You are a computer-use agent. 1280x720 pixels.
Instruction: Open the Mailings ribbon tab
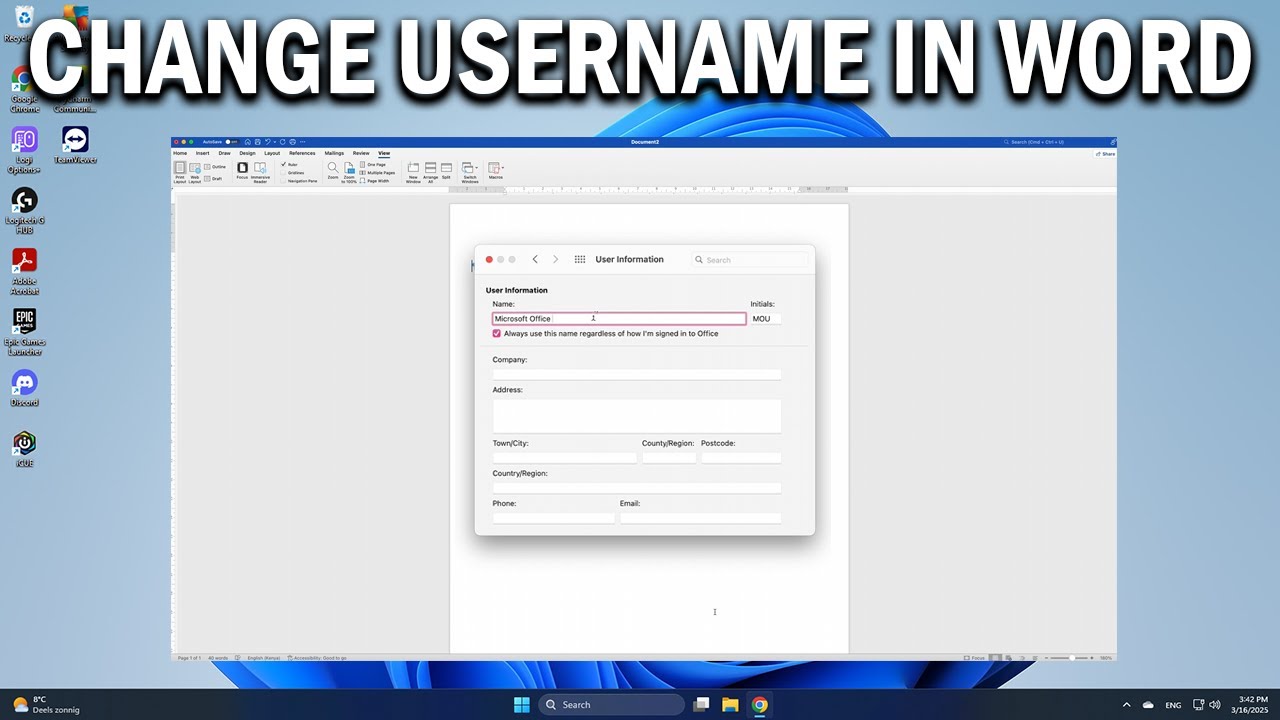point(334,153)
